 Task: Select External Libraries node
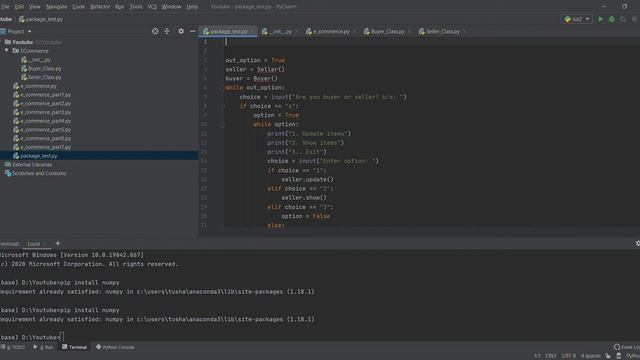pos(32,164)
